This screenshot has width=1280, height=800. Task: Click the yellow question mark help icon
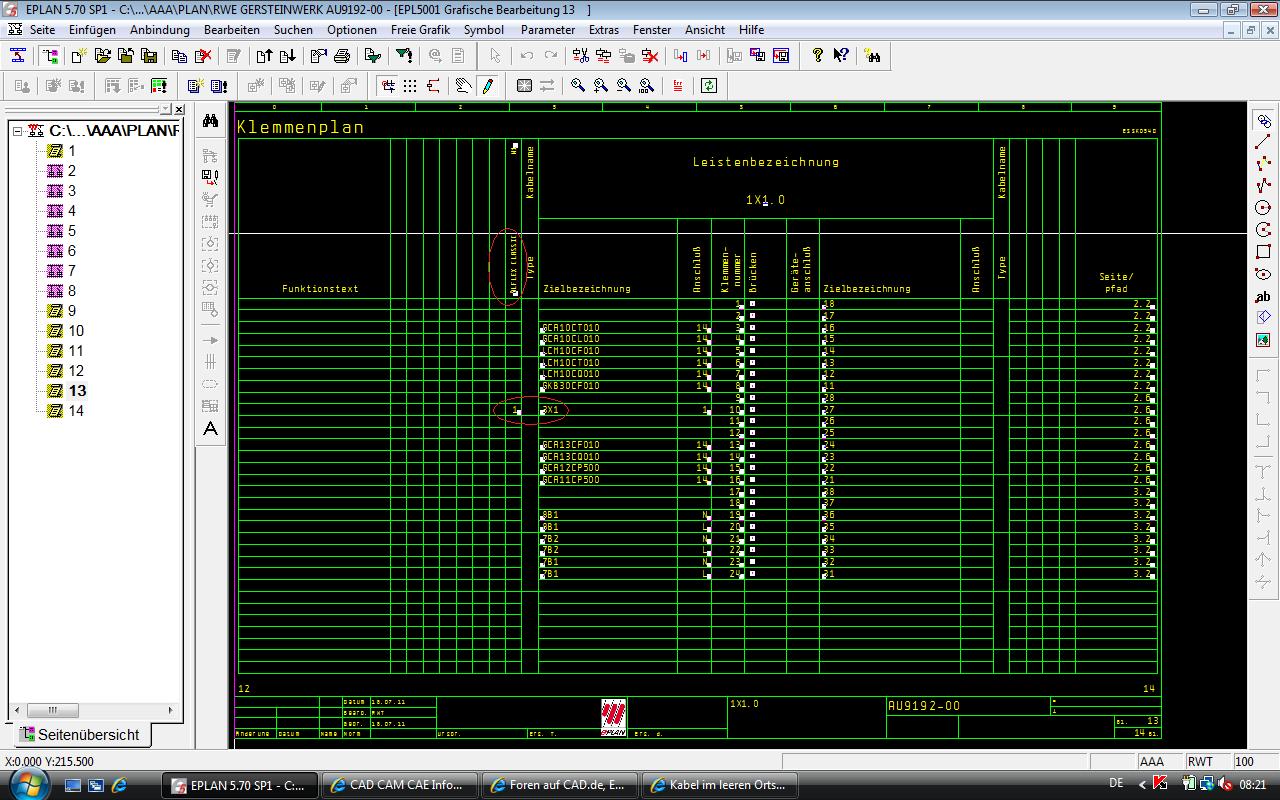click(x=817, y=56)
